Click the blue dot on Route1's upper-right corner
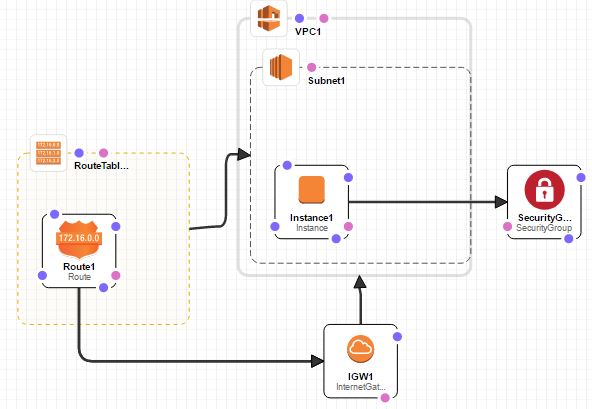592x409 pixels. pyautogui.click(x=116, y=226)
